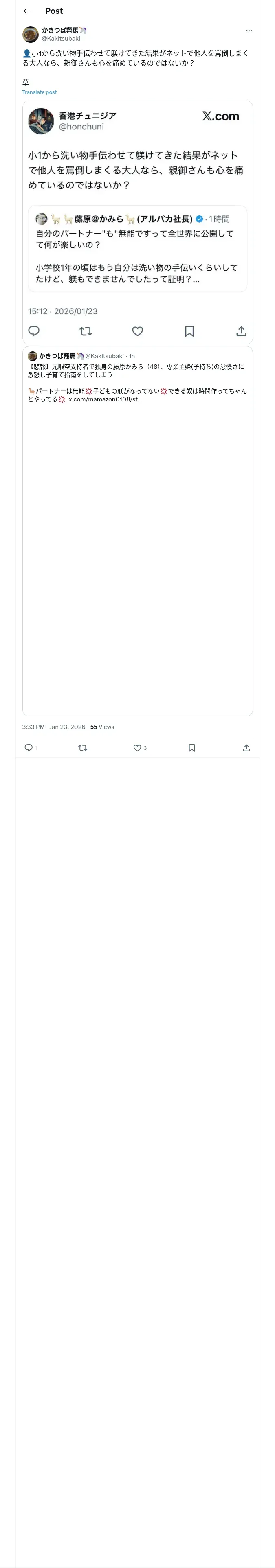Go back using the left arrow
The height and width of the screenshot is (1568, 275).
pyautogui.click(x=27, y=11)
